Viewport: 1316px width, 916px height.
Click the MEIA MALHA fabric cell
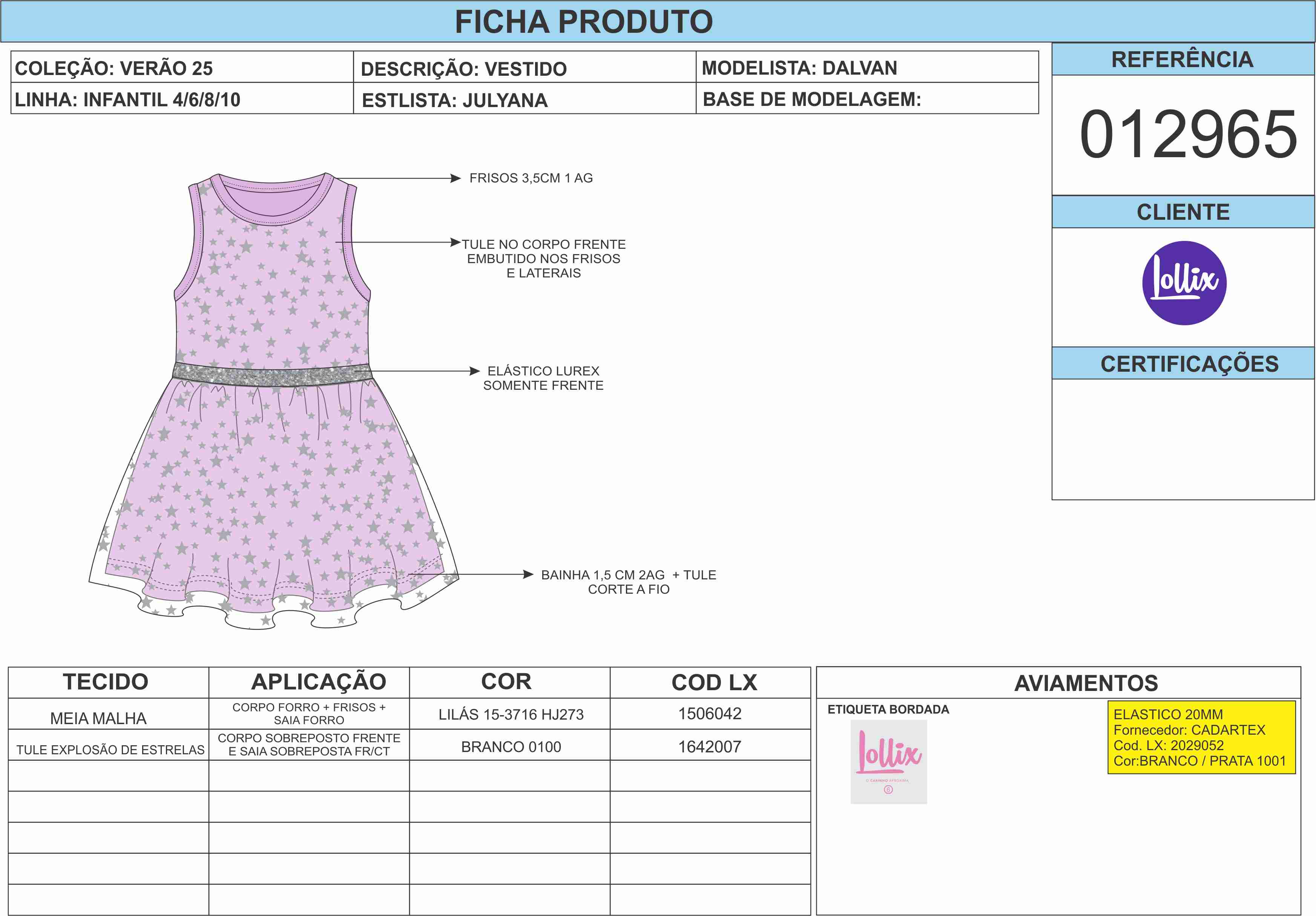pyautogui.click(x=98, y=718)
